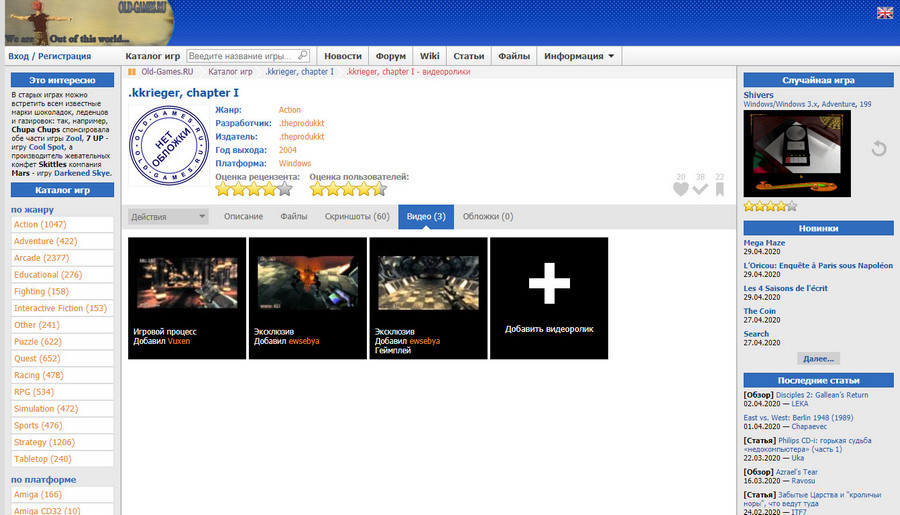900x515 pixels.
Task: Click the heart favorite icon
Action: pos(681,189)
